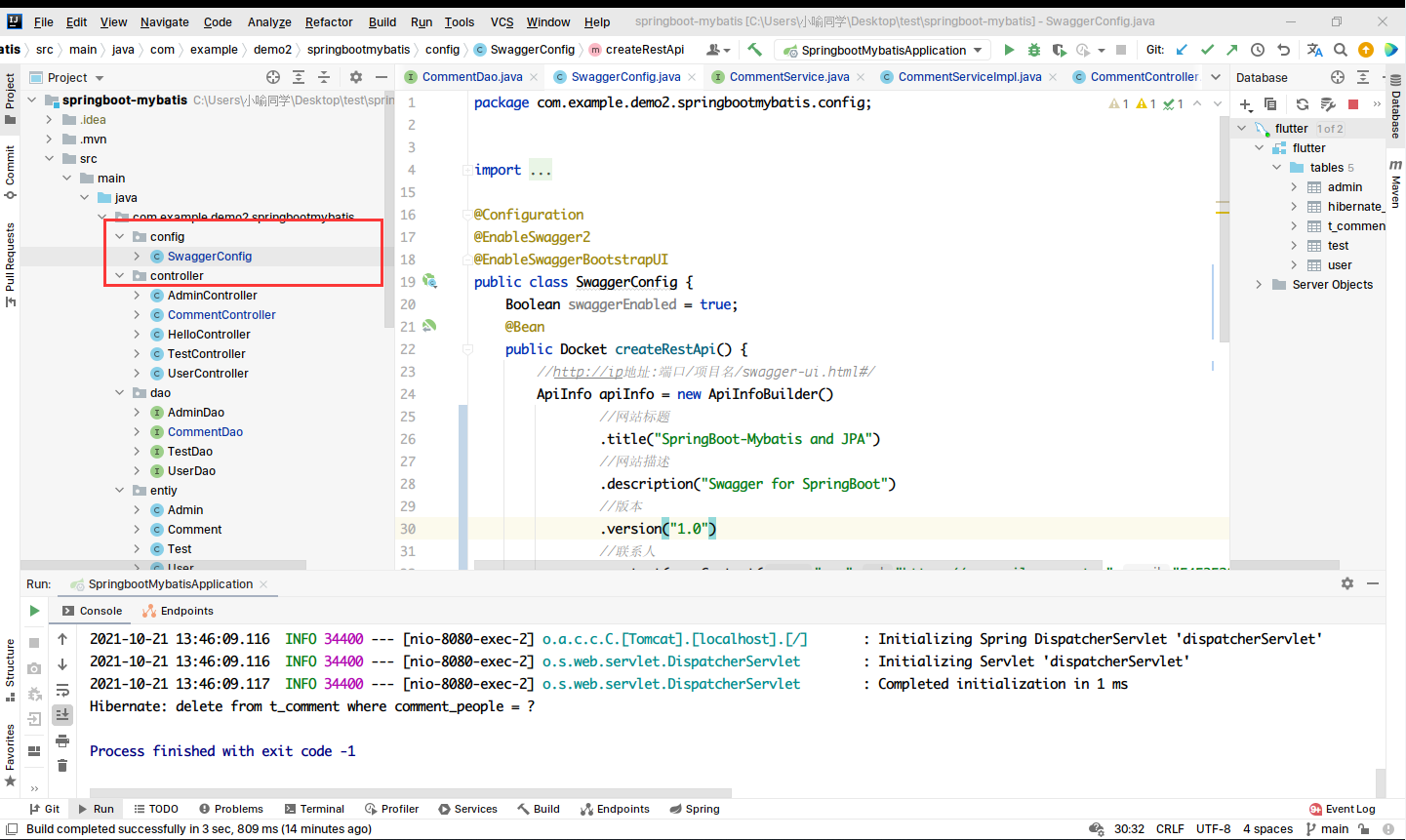This screenshot has height=840, width=1406.
Task: Toggle the Database stripe button on the right edge
Action: tap(1396, 106)
